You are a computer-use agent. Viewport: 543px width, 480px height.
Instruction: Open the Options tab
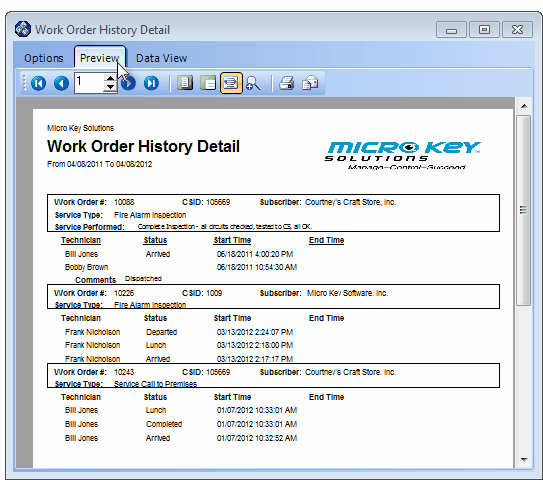[44, 58]
